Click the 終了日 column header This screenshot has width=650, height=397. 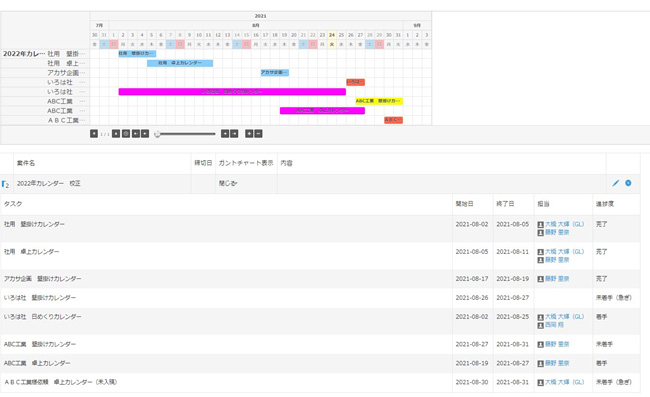point(505,204)
